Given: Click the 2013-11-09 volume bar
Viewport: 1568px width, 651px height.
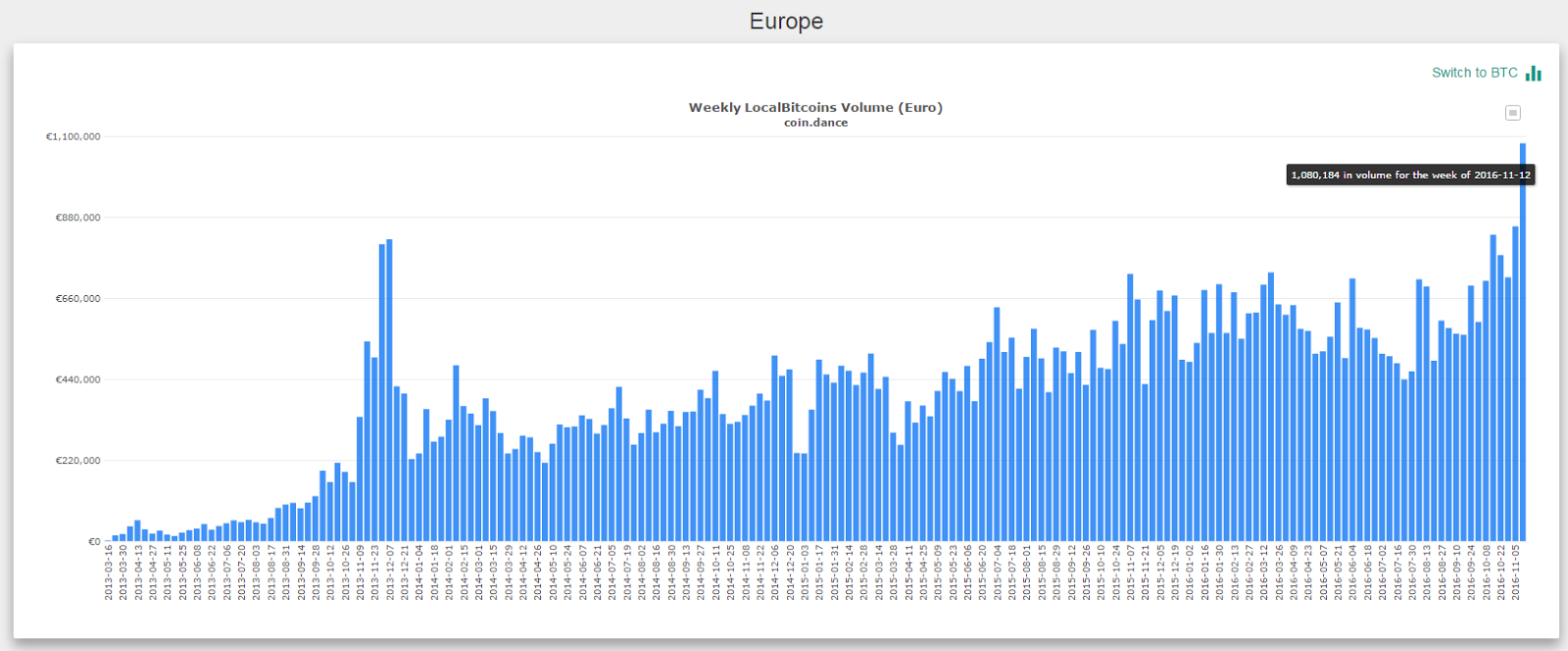Looking at the screenshot, I should pos(360,478).
